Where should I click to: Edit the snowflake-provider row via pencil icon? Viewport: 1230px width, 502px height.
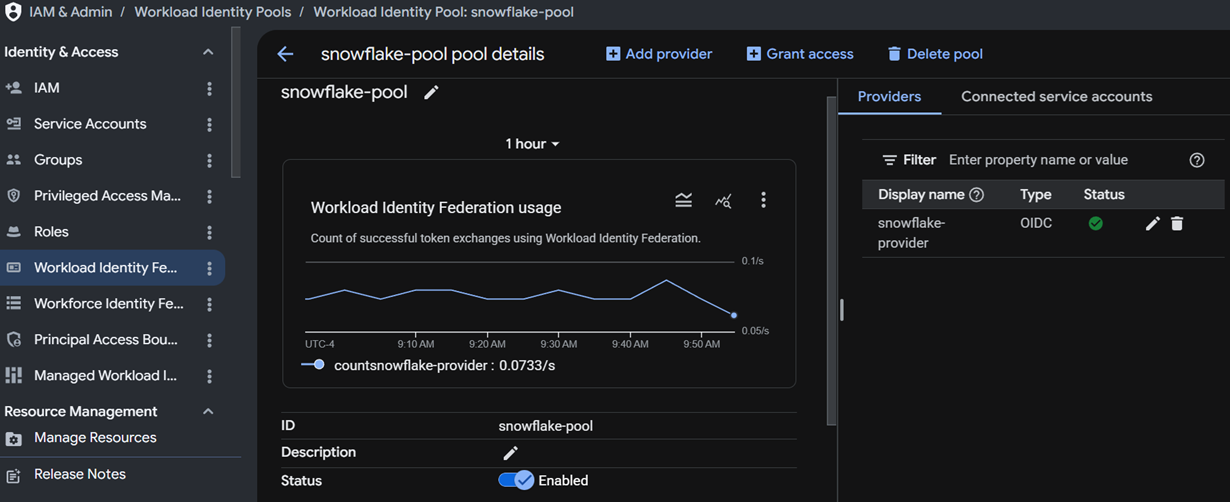tap(1152, 223)
